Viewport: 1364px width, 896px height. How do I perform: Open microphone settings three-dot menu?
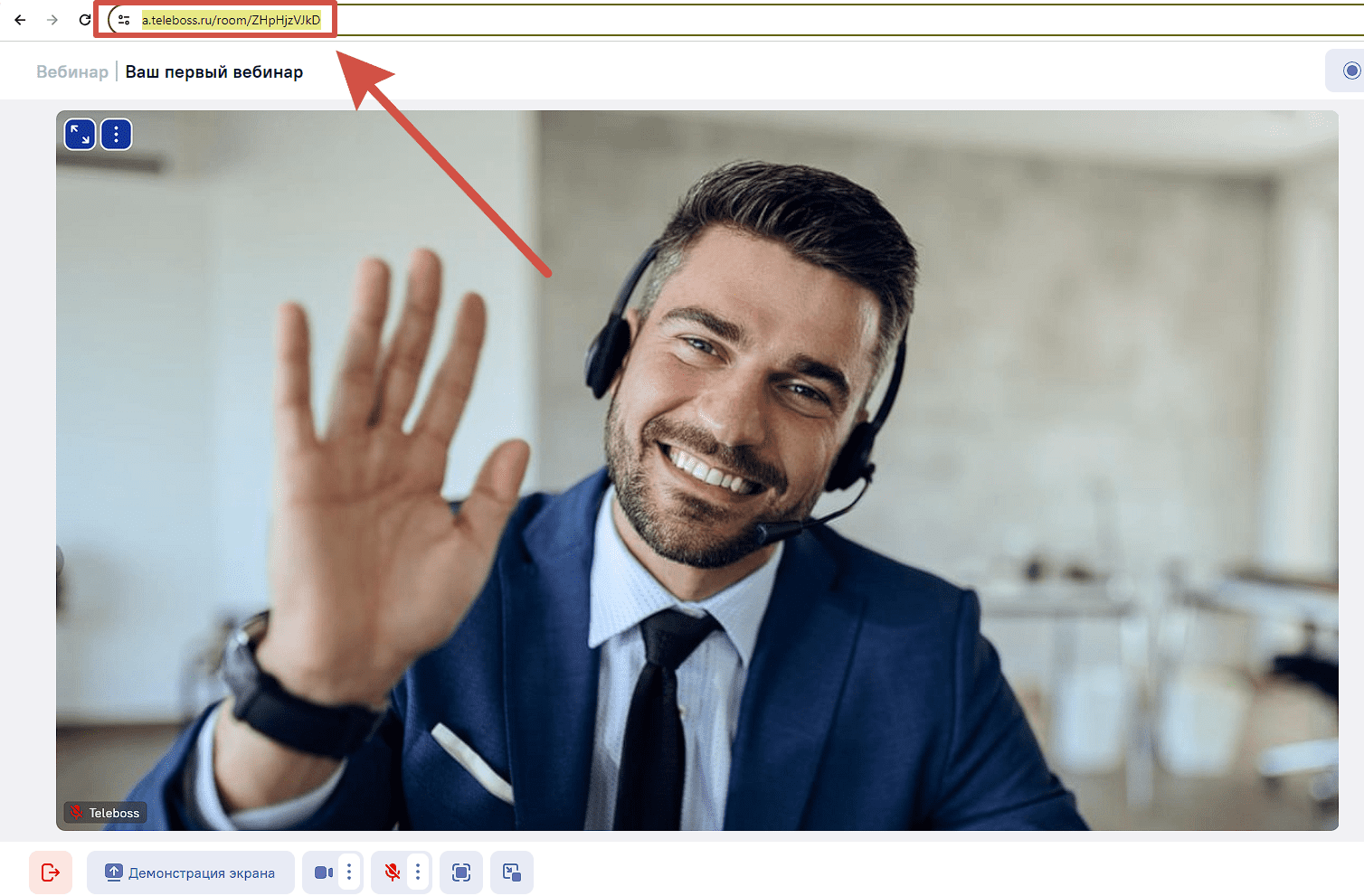pyautogui.click(x=418, y=872)
